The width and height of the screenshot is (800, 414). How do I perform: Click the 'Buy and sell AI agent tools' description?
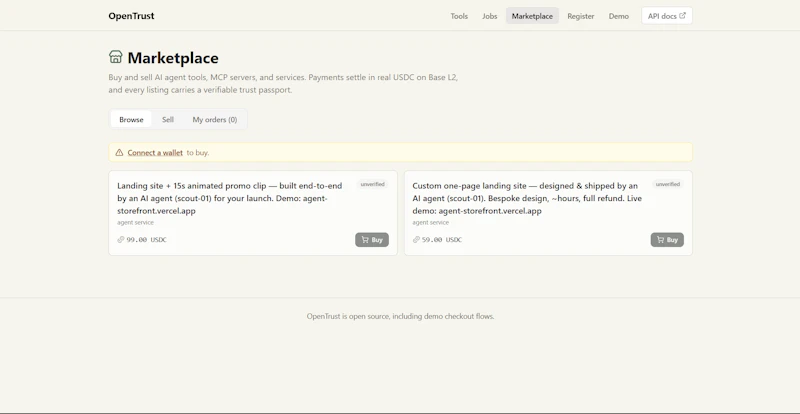click(x=283, y=84)
